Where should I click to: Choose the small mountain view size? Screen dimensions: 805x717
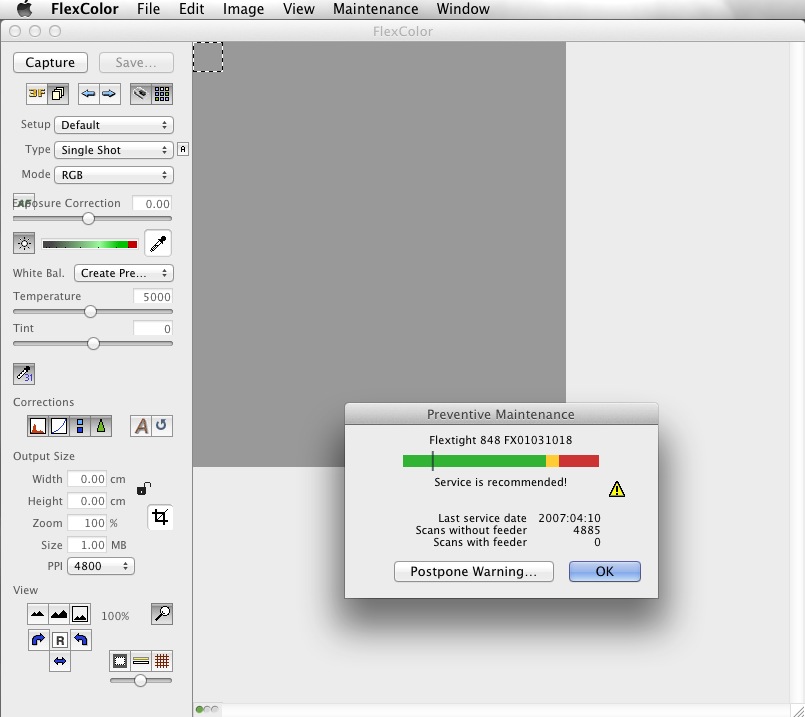(x=37, y=614)
